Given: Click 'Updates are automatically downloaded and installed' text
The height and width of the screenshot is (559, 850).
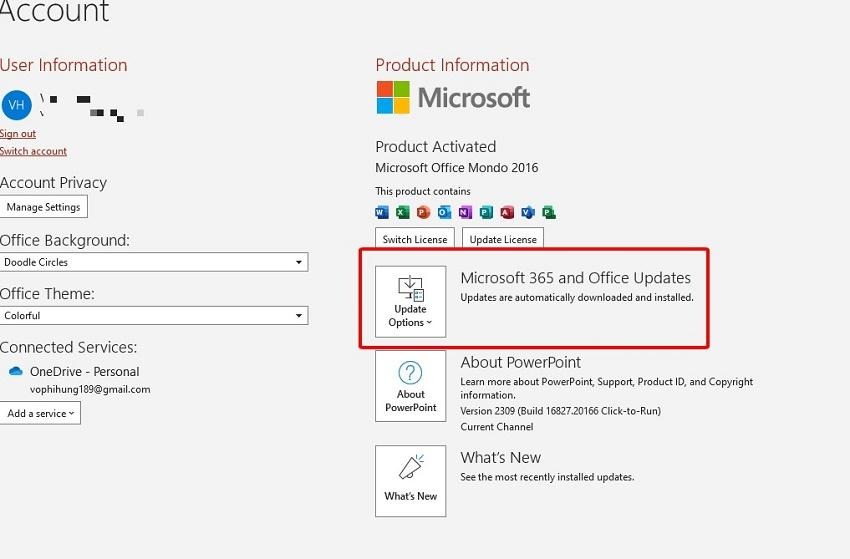Looking at the screenshot, I should 577,297.
